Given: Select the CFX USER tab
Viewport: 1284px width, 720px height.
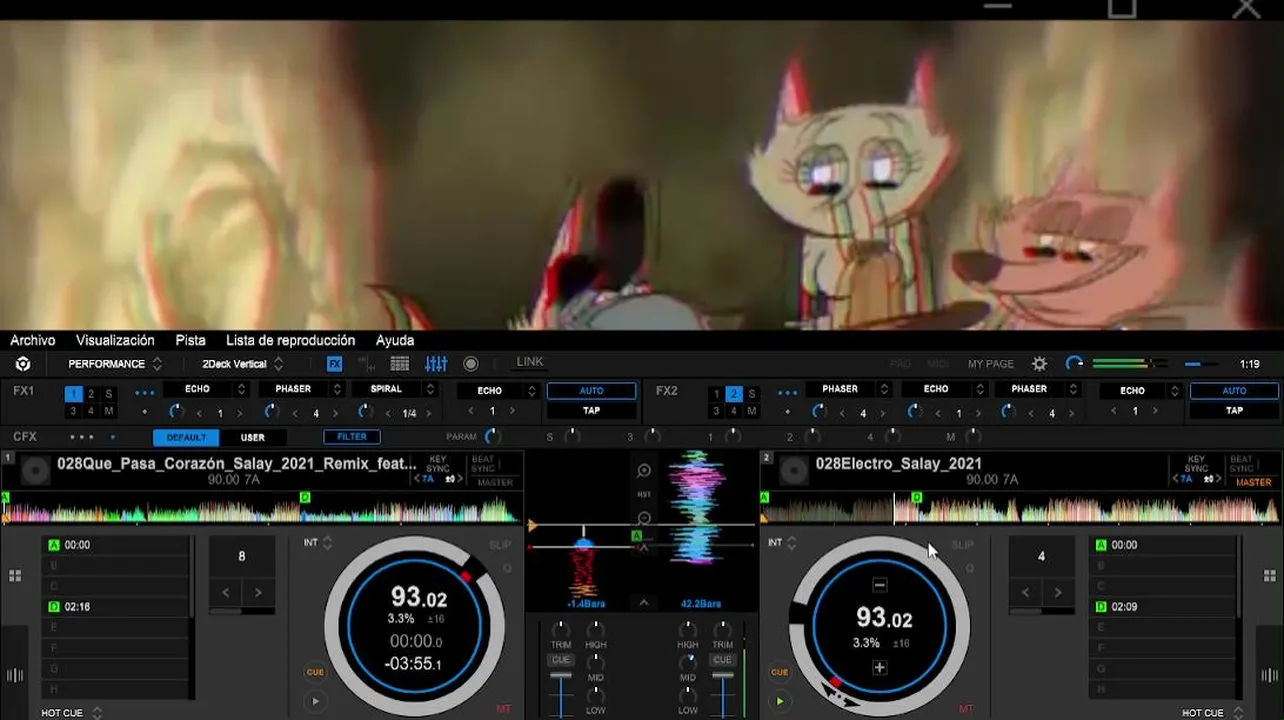Looking at the screenshot, I should click(253, 437).
